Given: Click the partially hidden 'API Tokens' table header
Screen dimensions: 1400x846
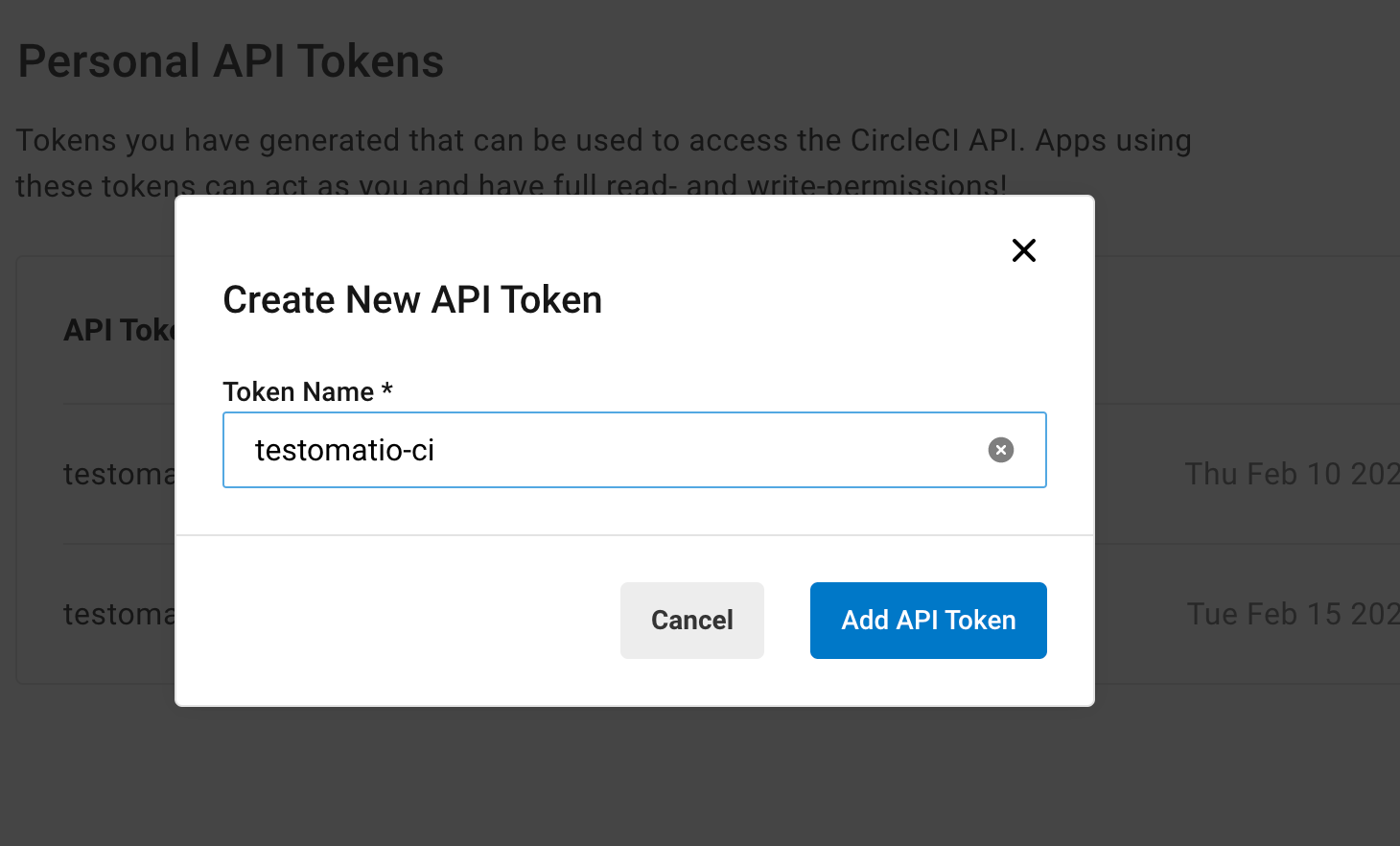Looking at the screenshot, I should (119, 330).
